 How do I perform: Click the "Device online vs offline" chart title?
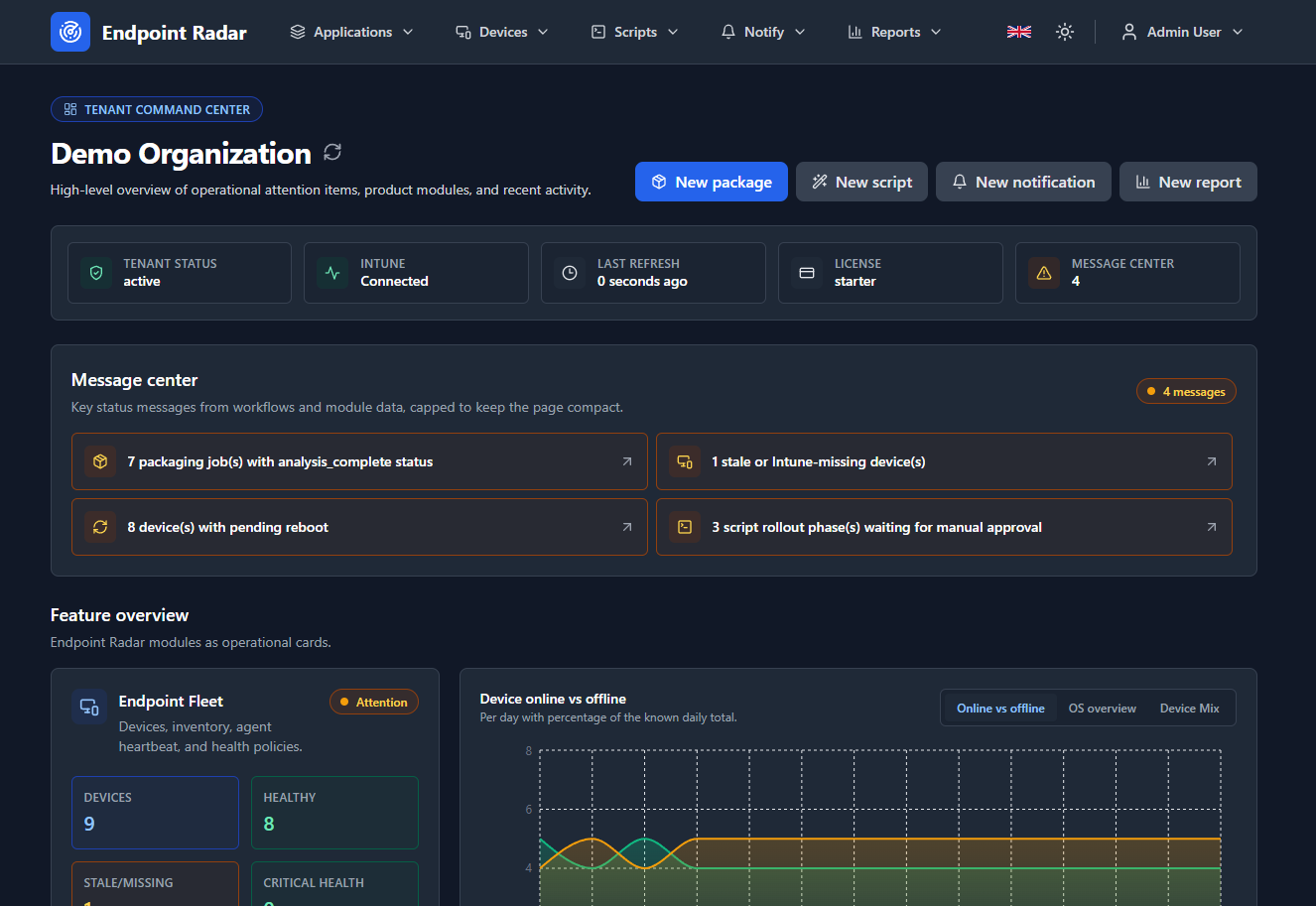click(553, 699)
